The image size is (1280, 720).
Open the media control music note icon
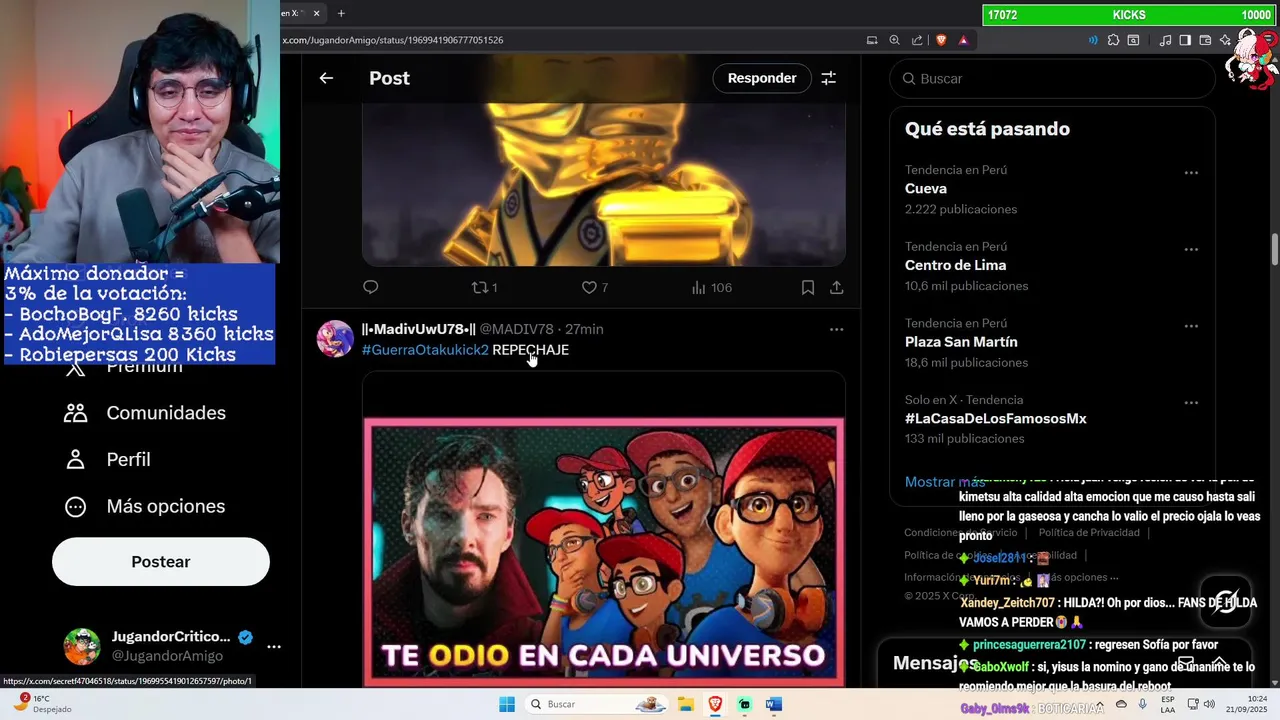(1165, 40)
